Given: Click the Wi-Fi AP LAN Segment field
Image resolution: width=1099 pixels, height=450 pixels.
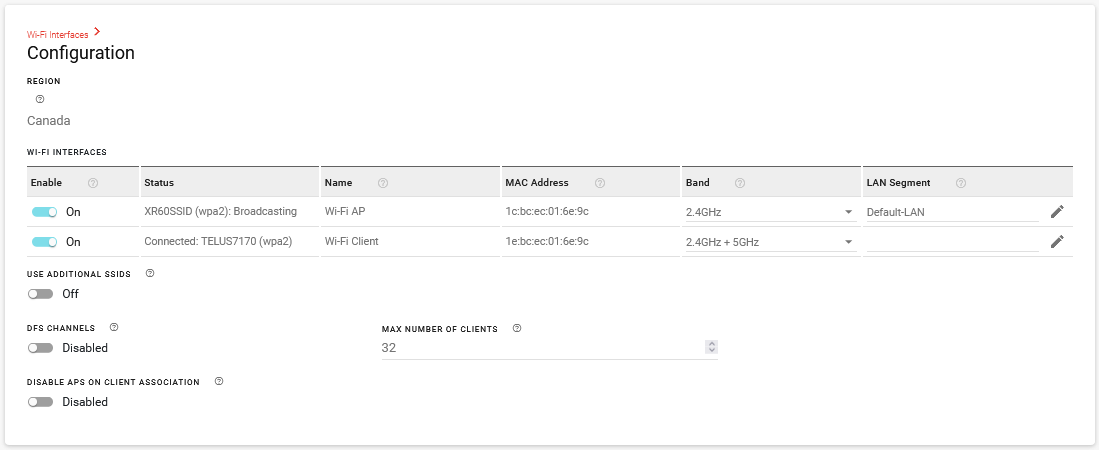Looking at the screenshot, I should (951, 212).
